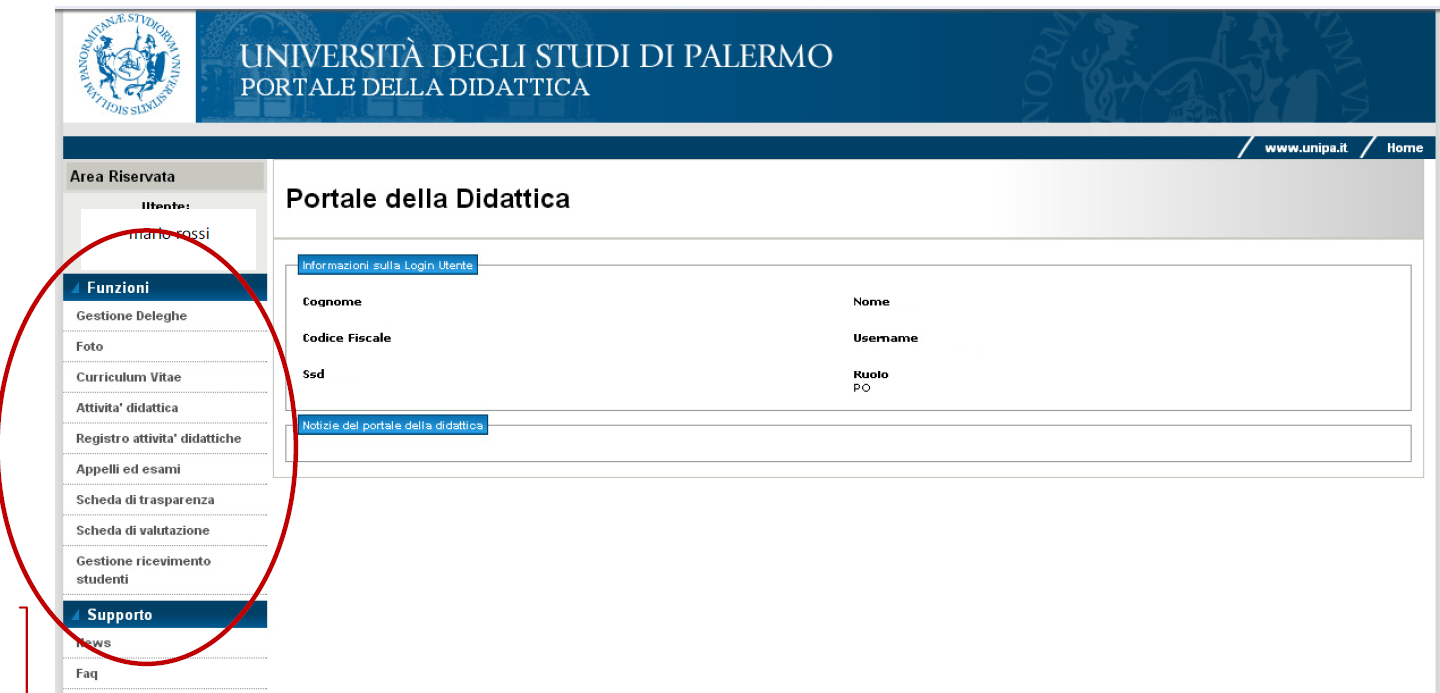Collapse the Funzioni section triangle
Screen dimensions: 1440x693
(75, 288)
